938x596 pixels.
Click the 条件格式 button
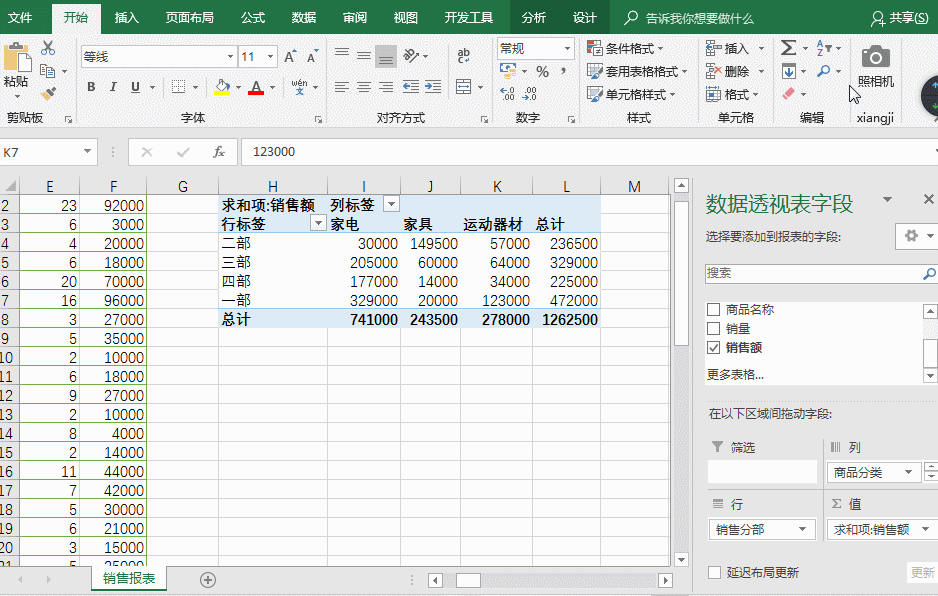[631, 48]
